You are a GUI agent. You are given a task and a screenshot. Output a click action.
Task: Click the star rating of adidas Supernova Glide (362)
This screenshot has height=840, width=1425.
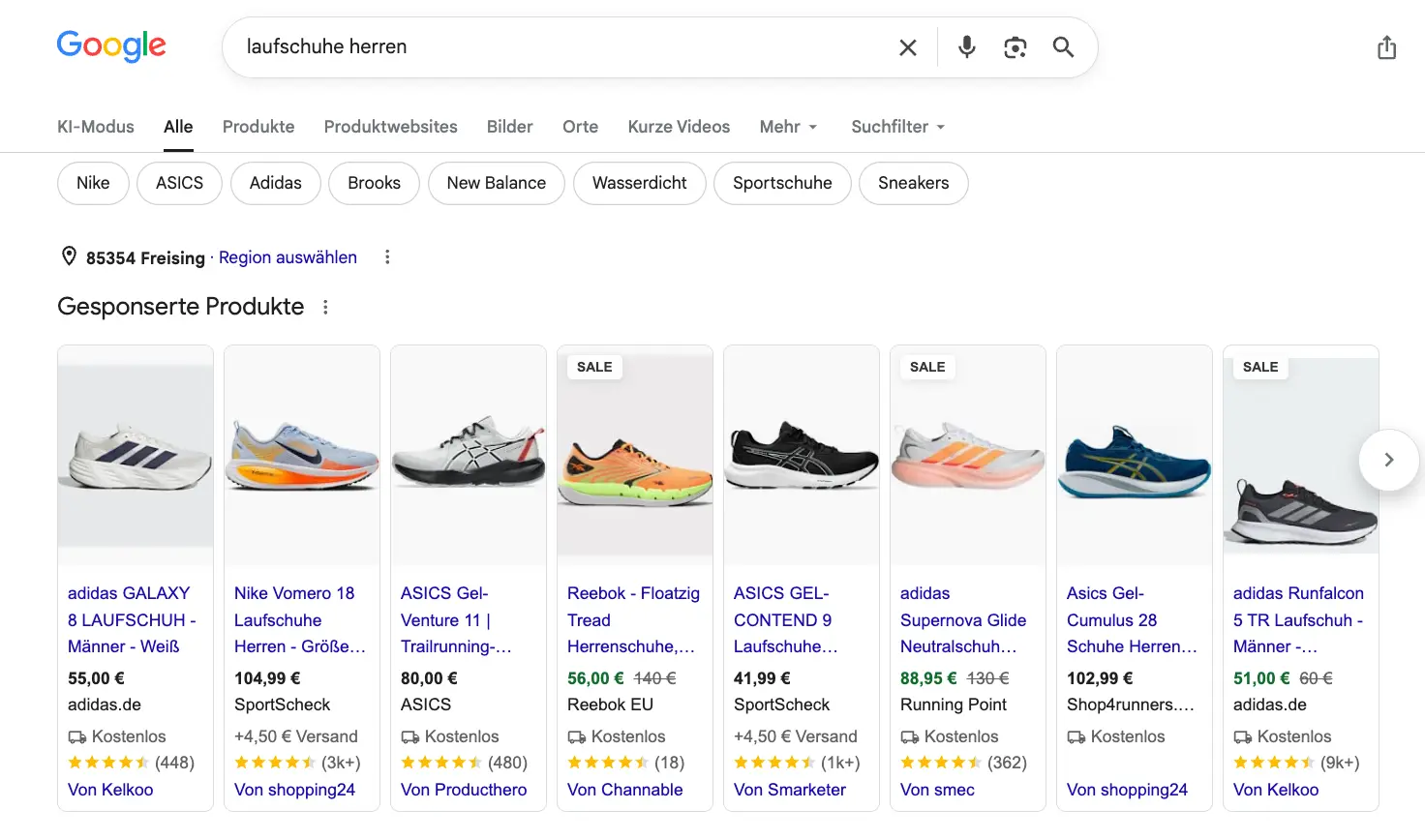coord(941,763)
